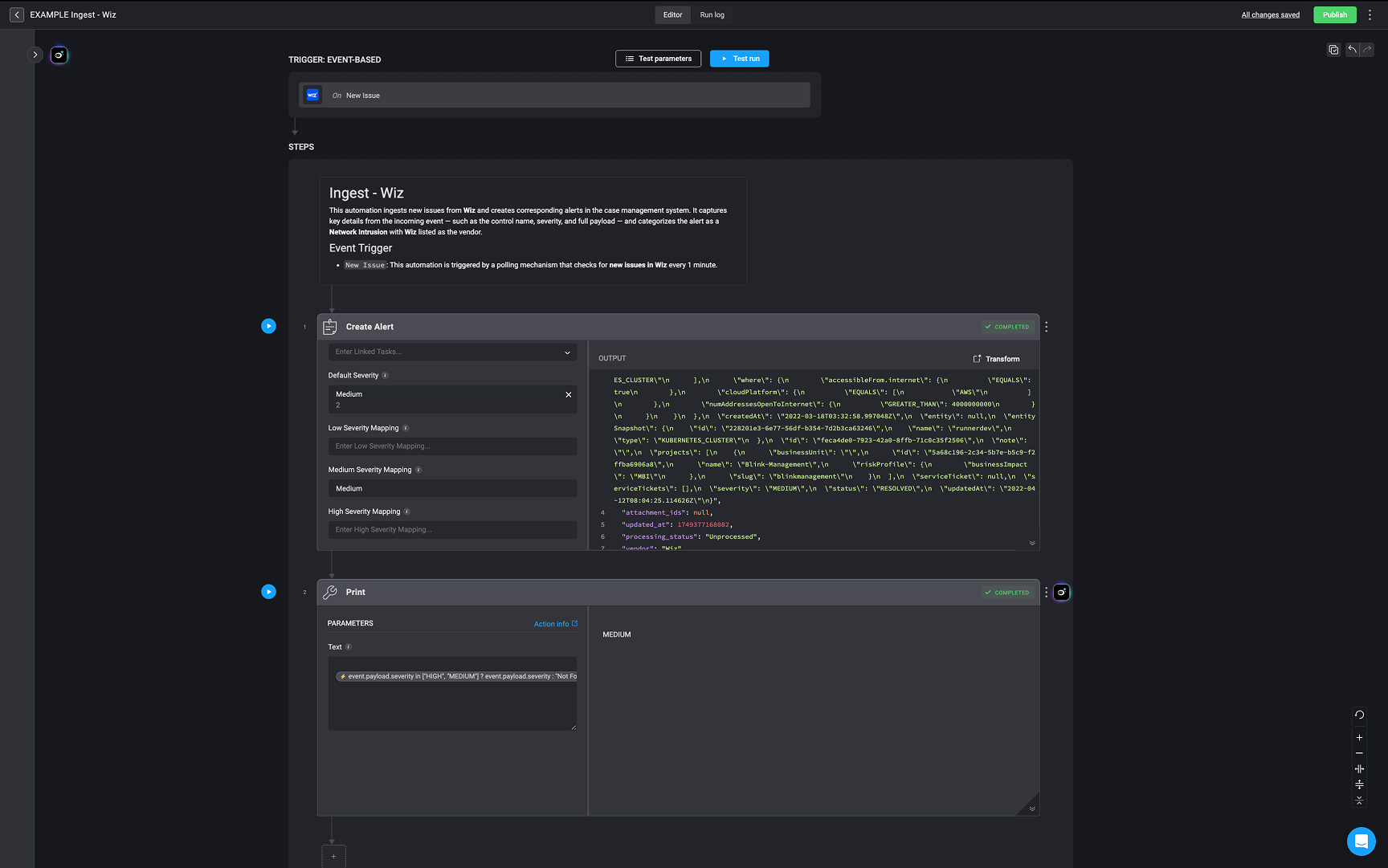The width and height of the screenshot is (1388, 868).
Task: Zoom out of the canvas
Action: 1359,753
